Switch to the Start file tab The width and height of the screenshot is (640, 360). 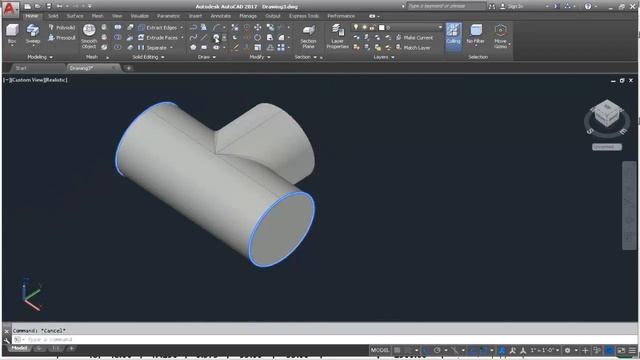[x=21, y=68]
